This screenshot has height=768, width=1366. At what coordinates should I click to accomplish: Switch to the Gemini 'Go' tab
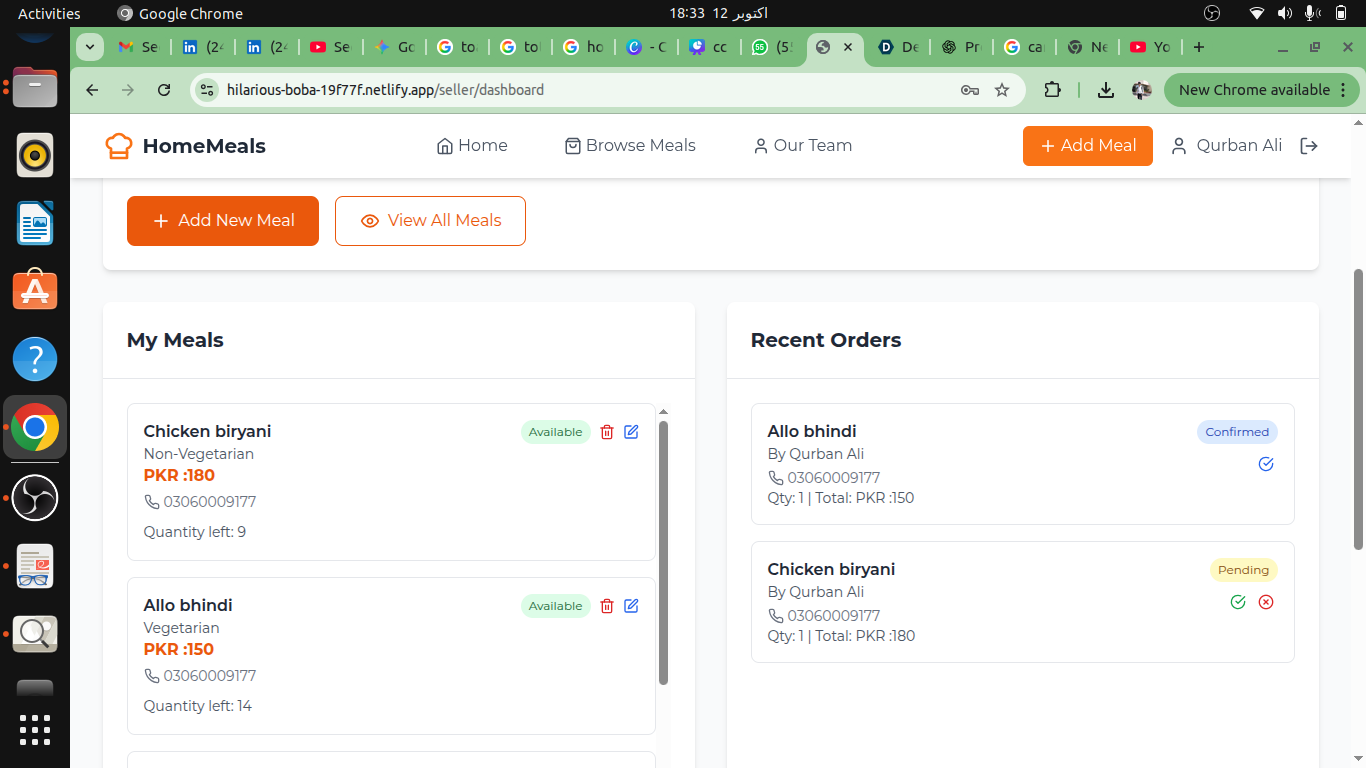(x=394, y=47)
